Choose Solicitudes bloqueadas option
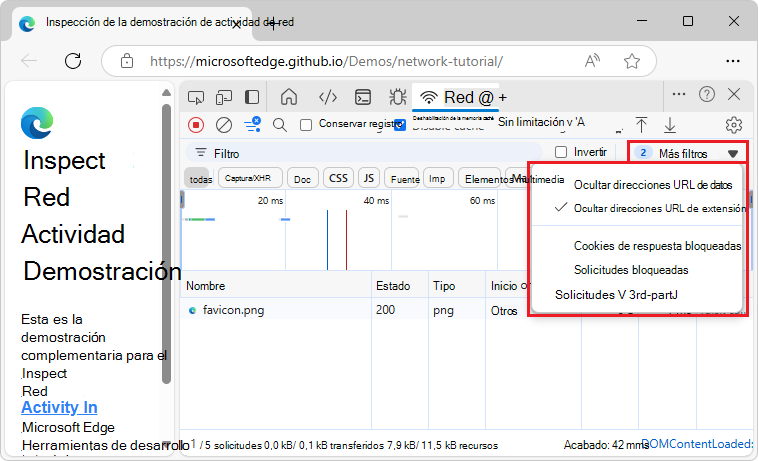The height and width of the screenshot is (461, 758). 631,270
